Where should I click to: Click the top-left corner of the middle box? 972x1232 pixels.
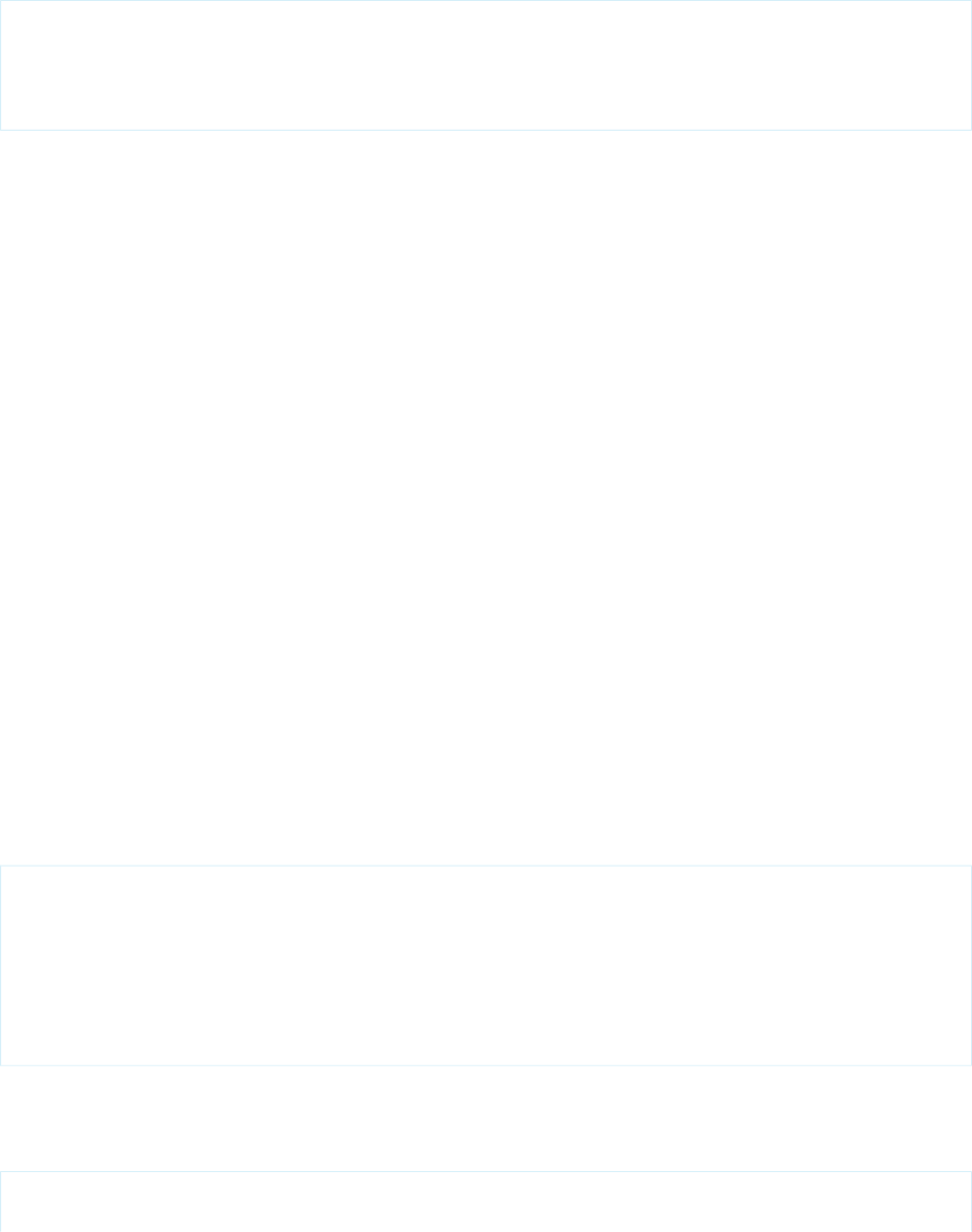[x=1, y=866]
